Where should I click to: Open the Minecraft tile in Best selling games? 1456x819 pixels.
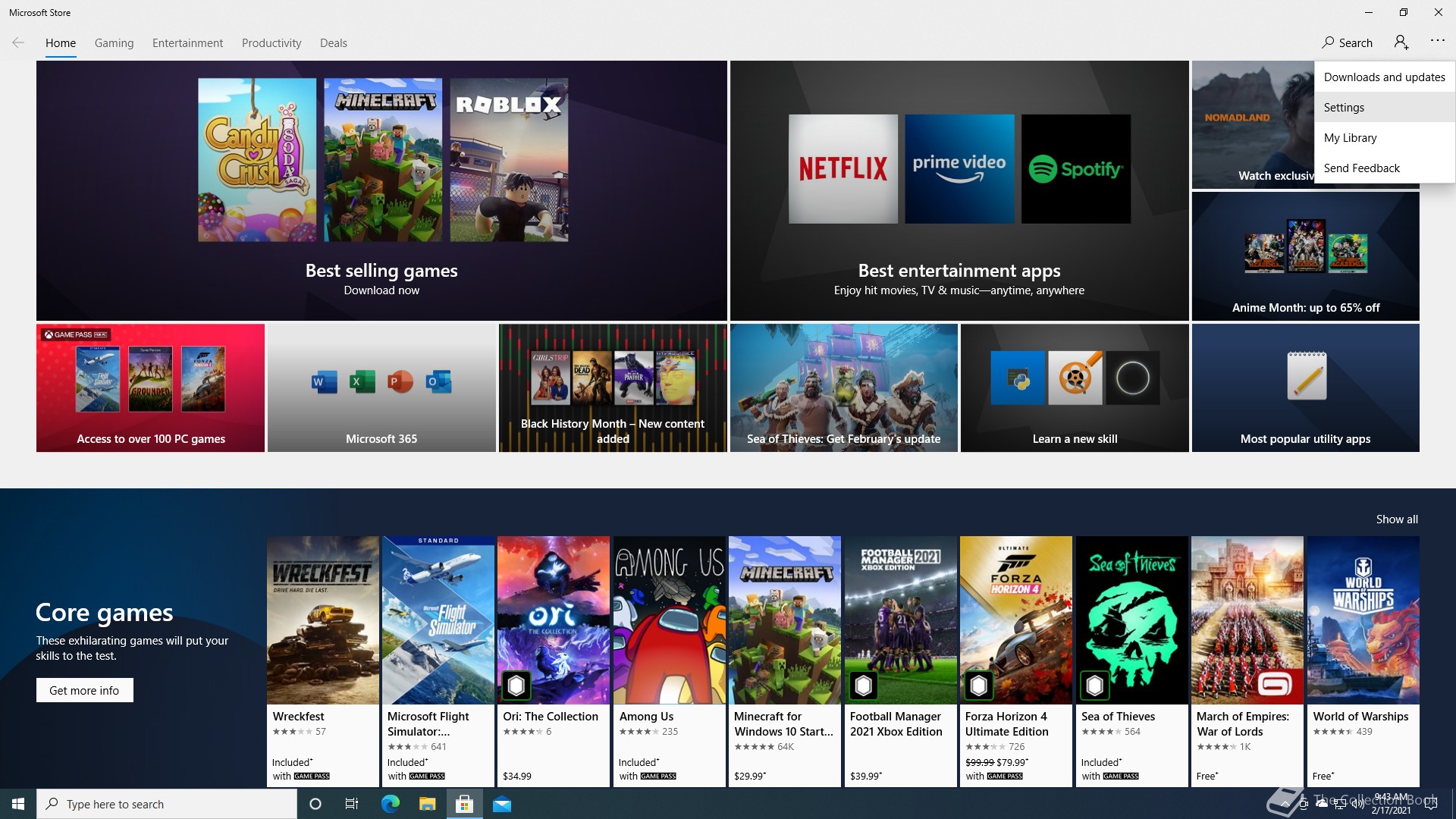pos(383,159)
